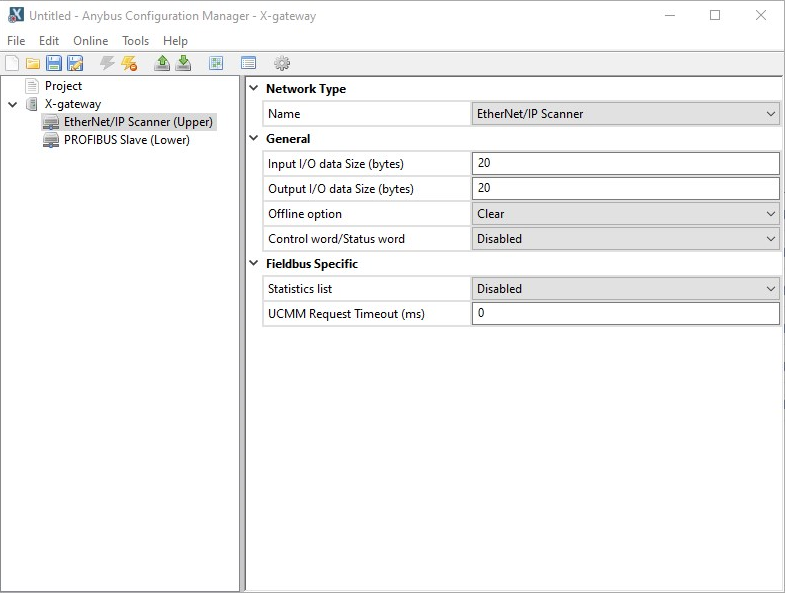The width and height of the screenshot is (785, 593).
Task: Open the File menu
Action: [x=16, y=41]
